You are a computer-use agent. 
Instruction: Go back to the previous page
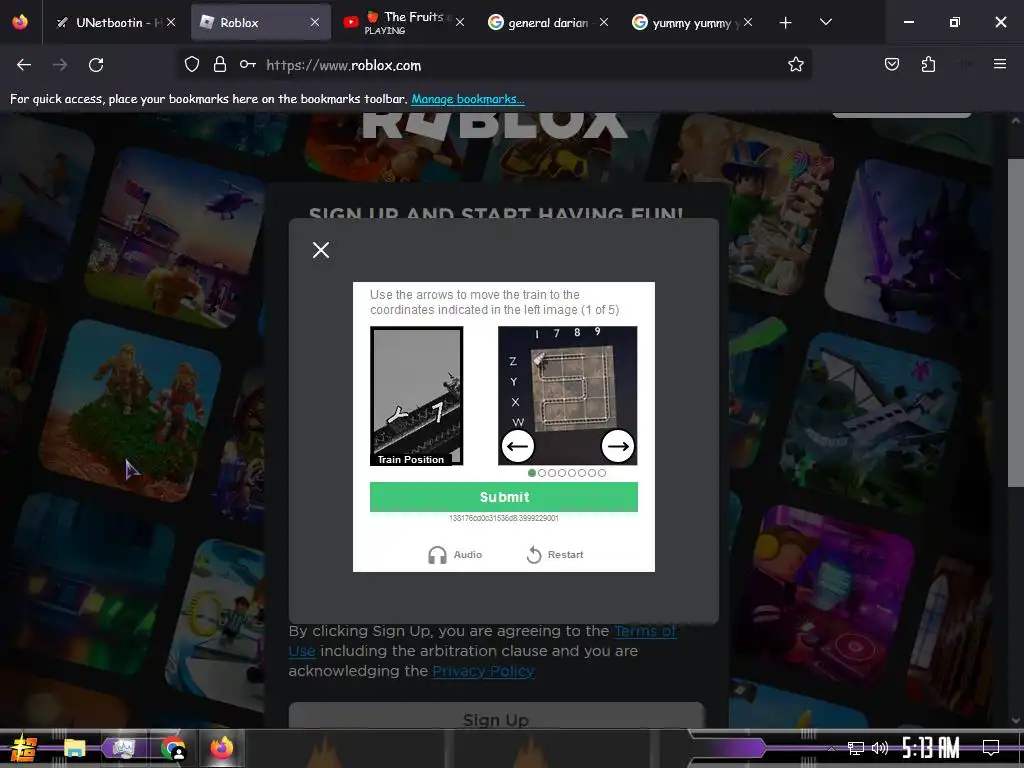(x=24, y=65)
